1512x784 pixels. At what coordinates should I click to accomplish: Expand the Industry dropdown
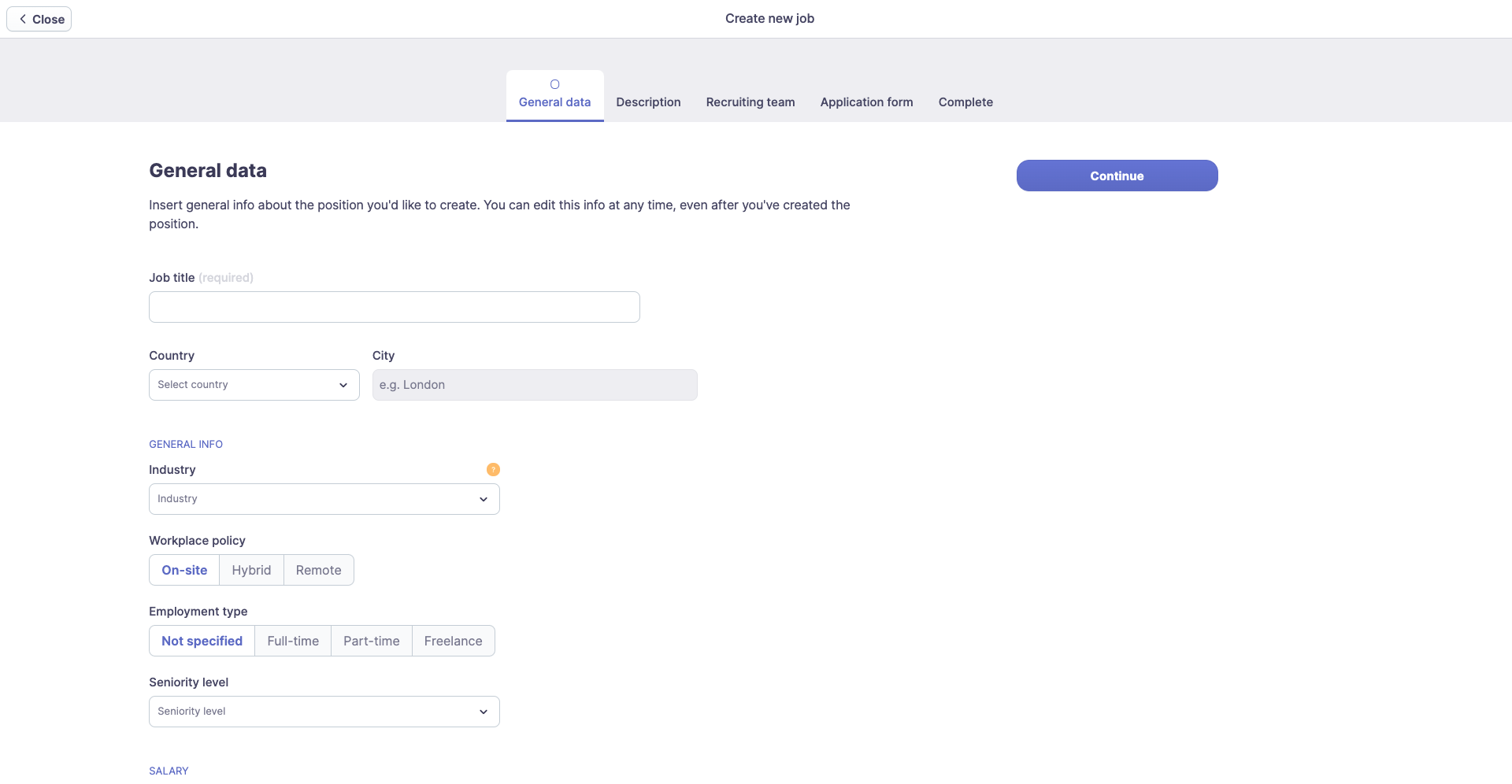coord(324,499)
